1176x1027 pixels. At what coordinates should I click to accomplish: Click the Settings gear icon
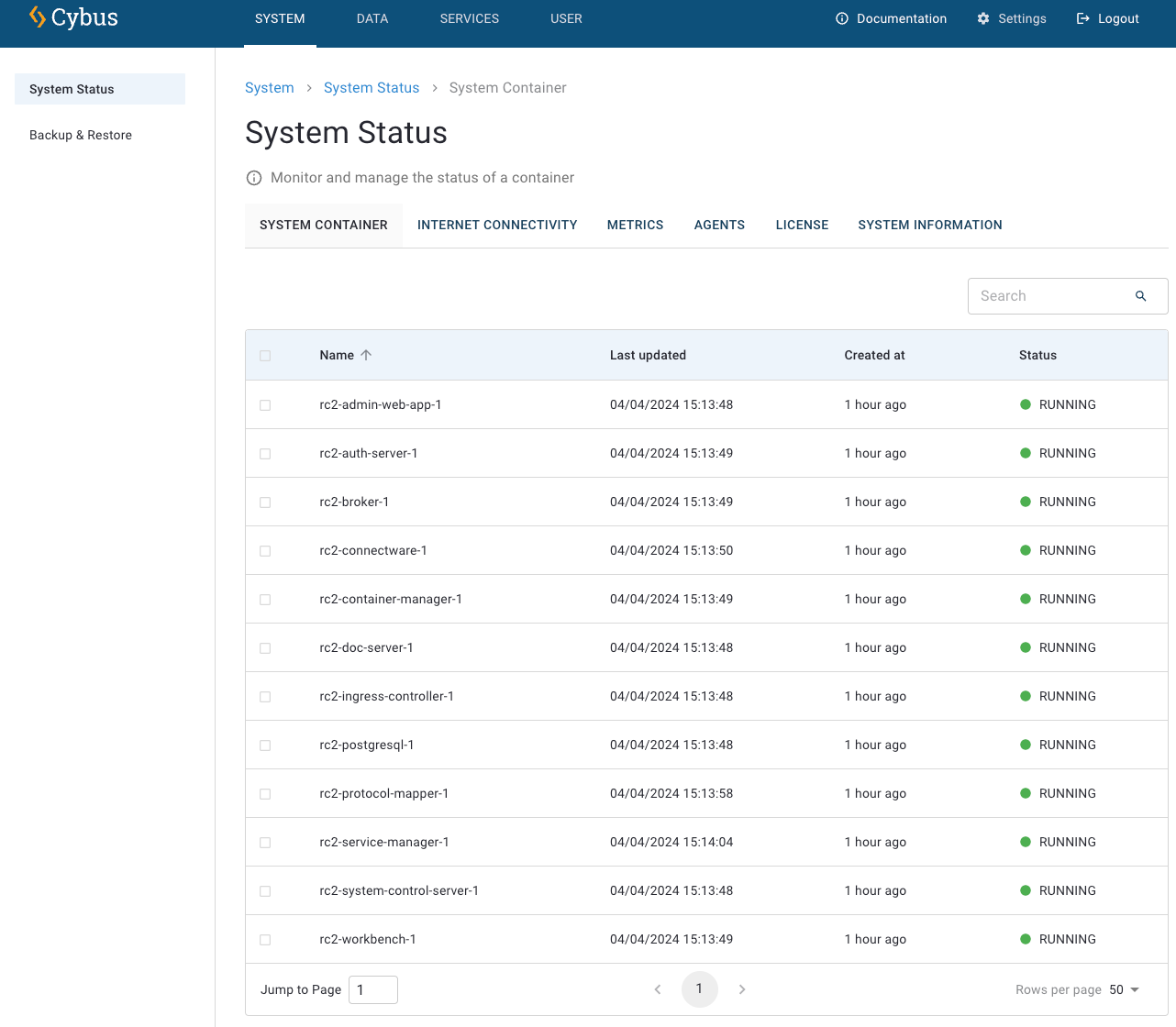(x=983, y=18)
